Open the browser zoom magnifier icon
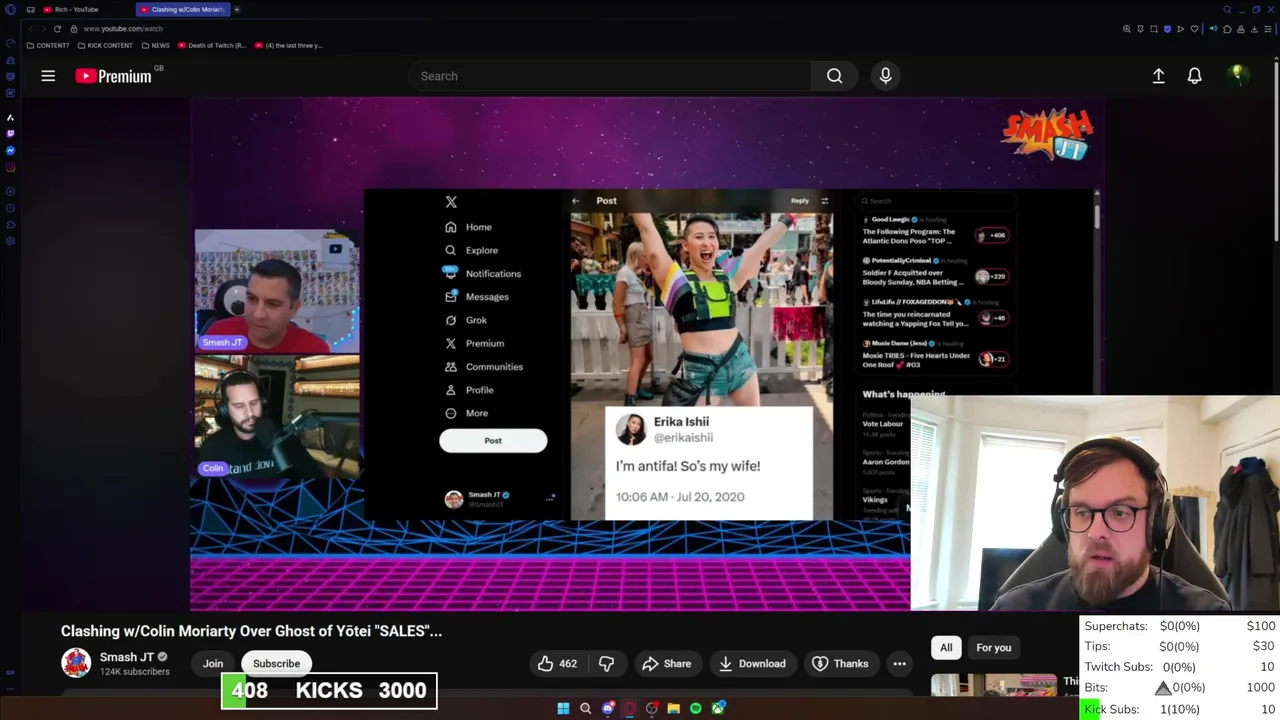 (x=1127, y=29)
